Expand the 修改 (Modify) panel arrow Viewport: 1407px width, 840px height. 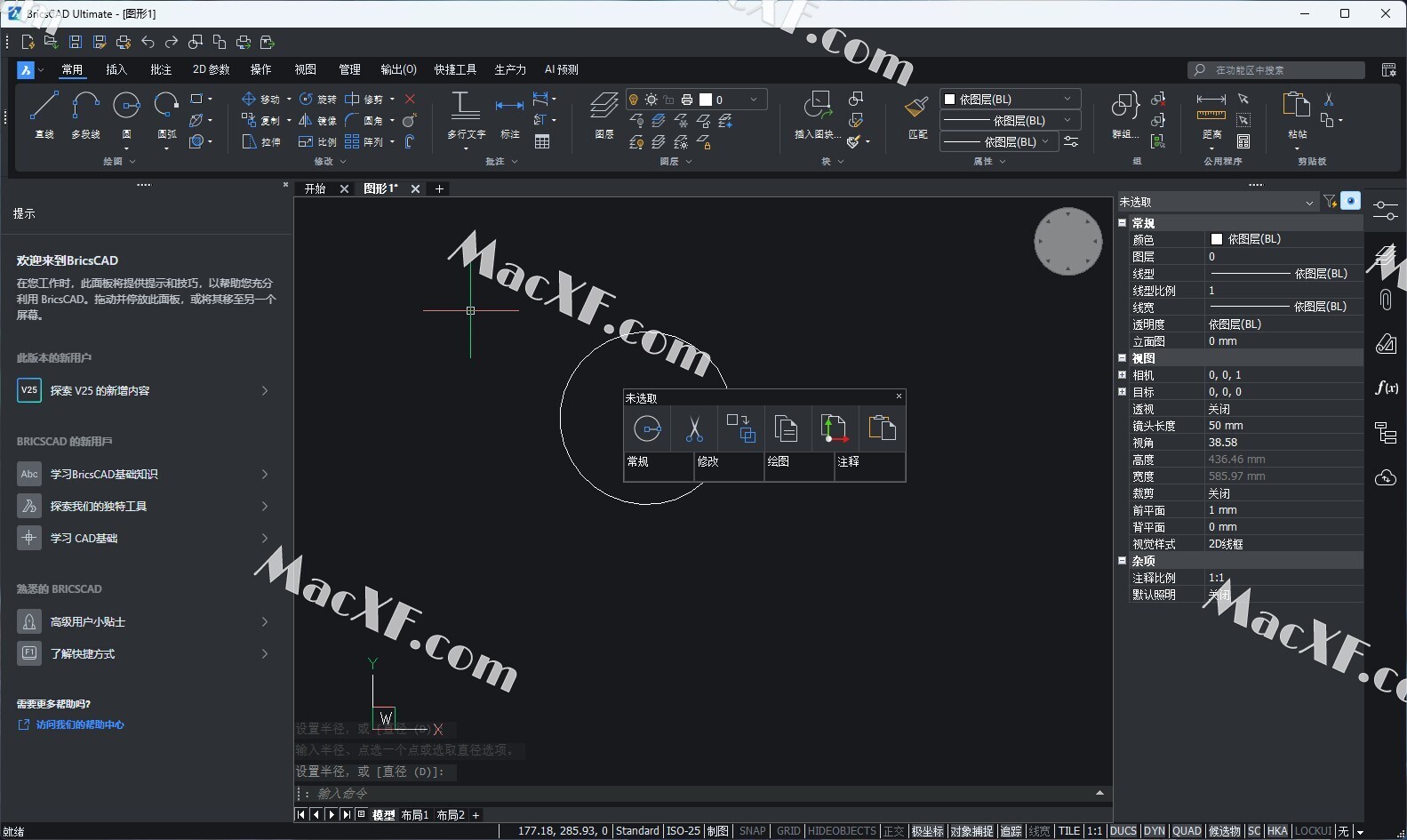pyautogui.click(x=343, y=162)
